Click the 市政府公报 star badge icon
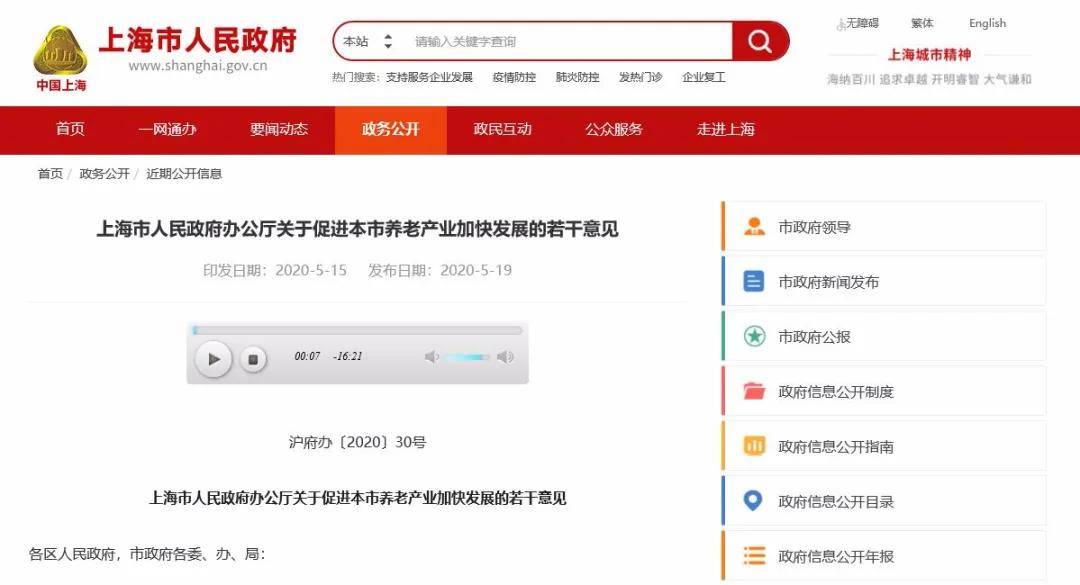 [754, 337]
